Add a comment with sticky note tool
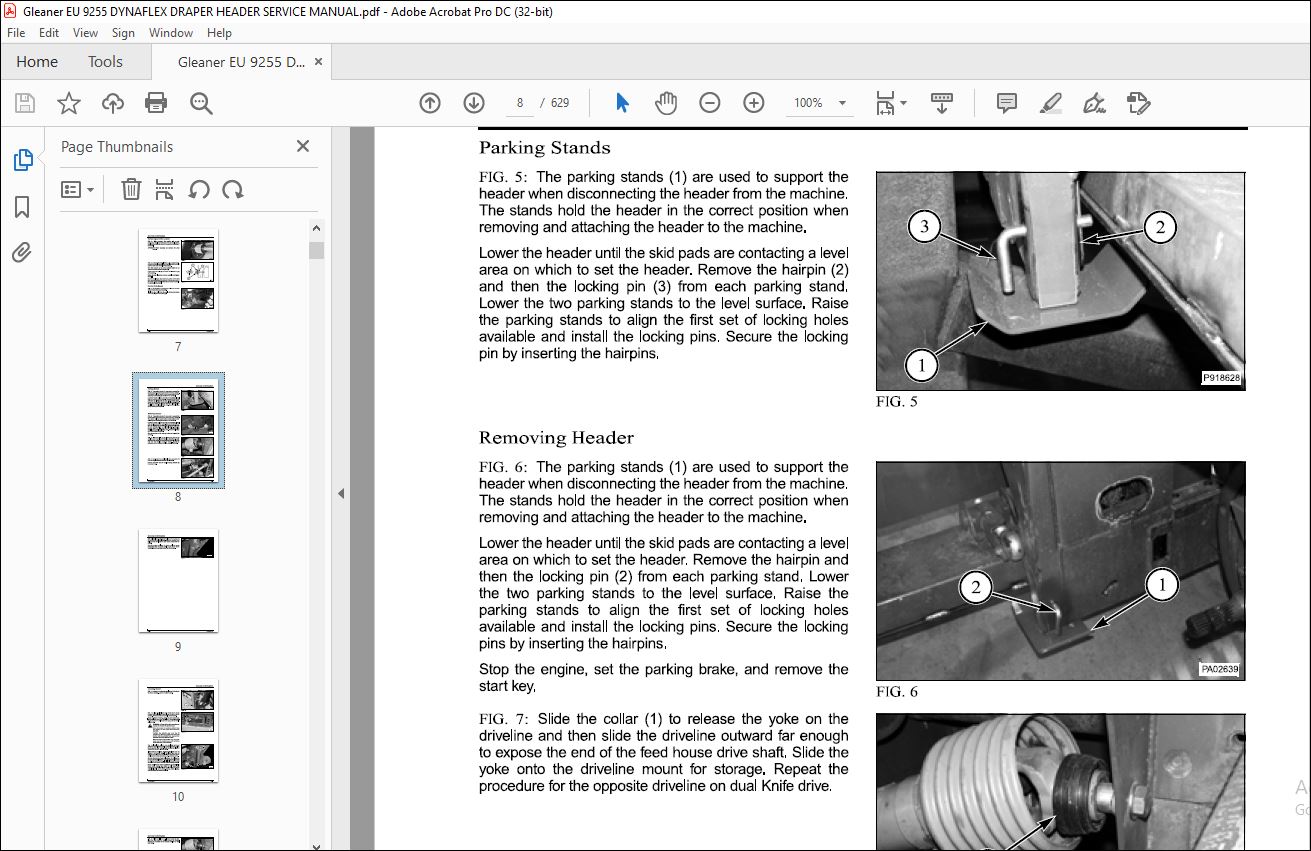This screenshot has height=851, width=1311. point(1007,103)
